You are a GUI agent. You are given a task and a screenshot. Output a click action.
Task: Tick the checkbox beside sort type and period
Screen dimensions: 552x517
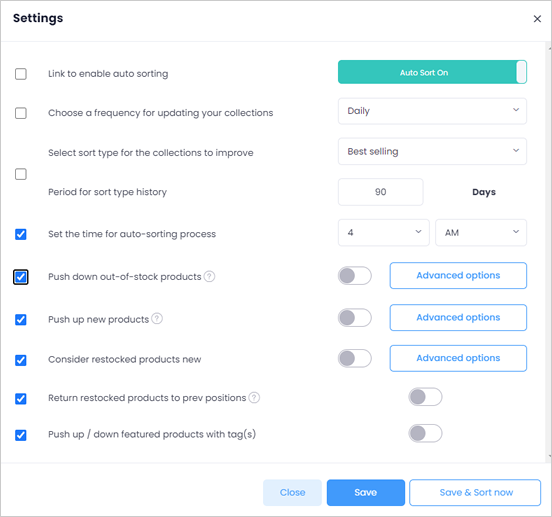21,174
